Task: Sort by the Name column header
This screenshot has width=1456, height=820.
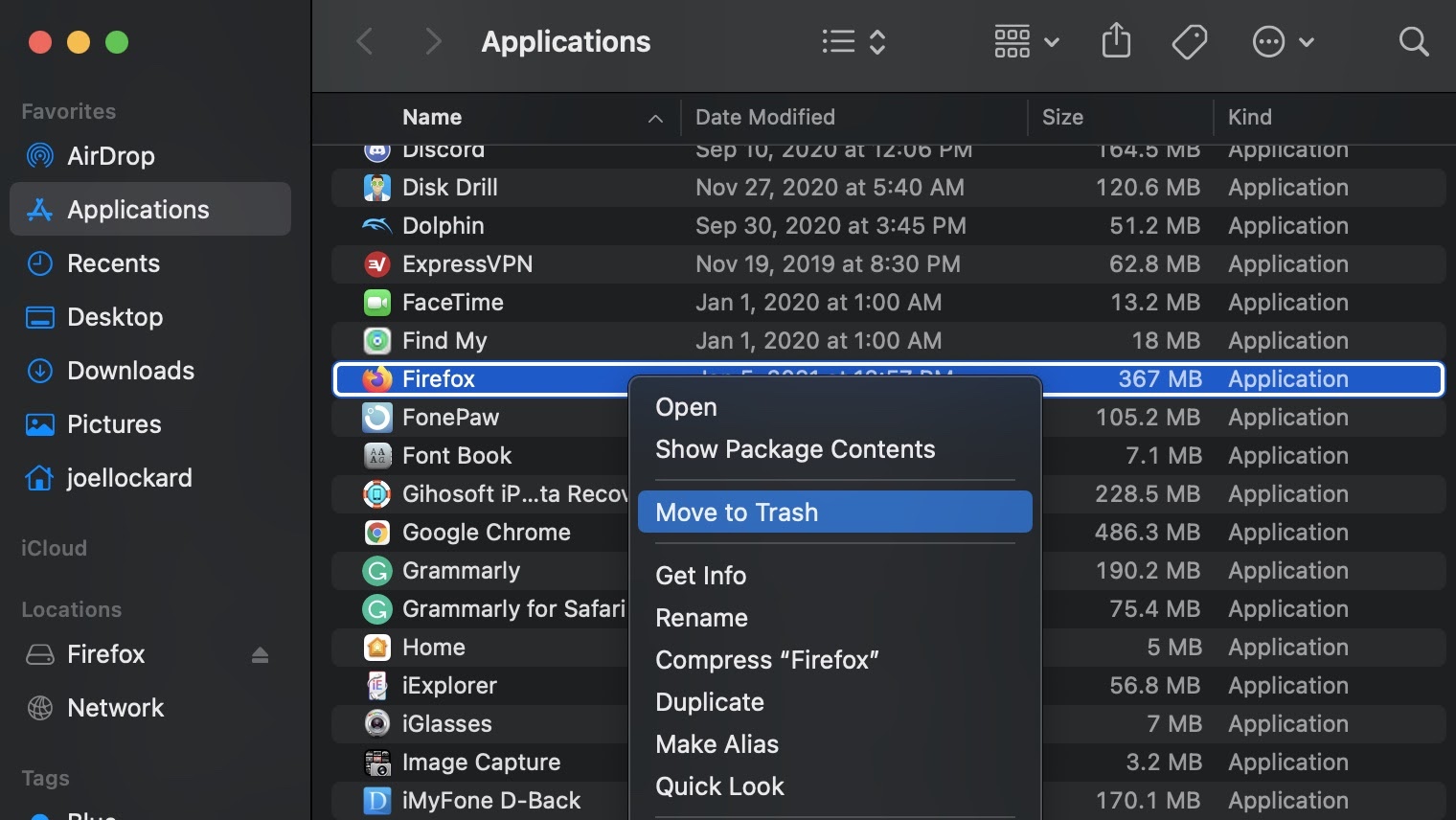Action: pos(432,117)
